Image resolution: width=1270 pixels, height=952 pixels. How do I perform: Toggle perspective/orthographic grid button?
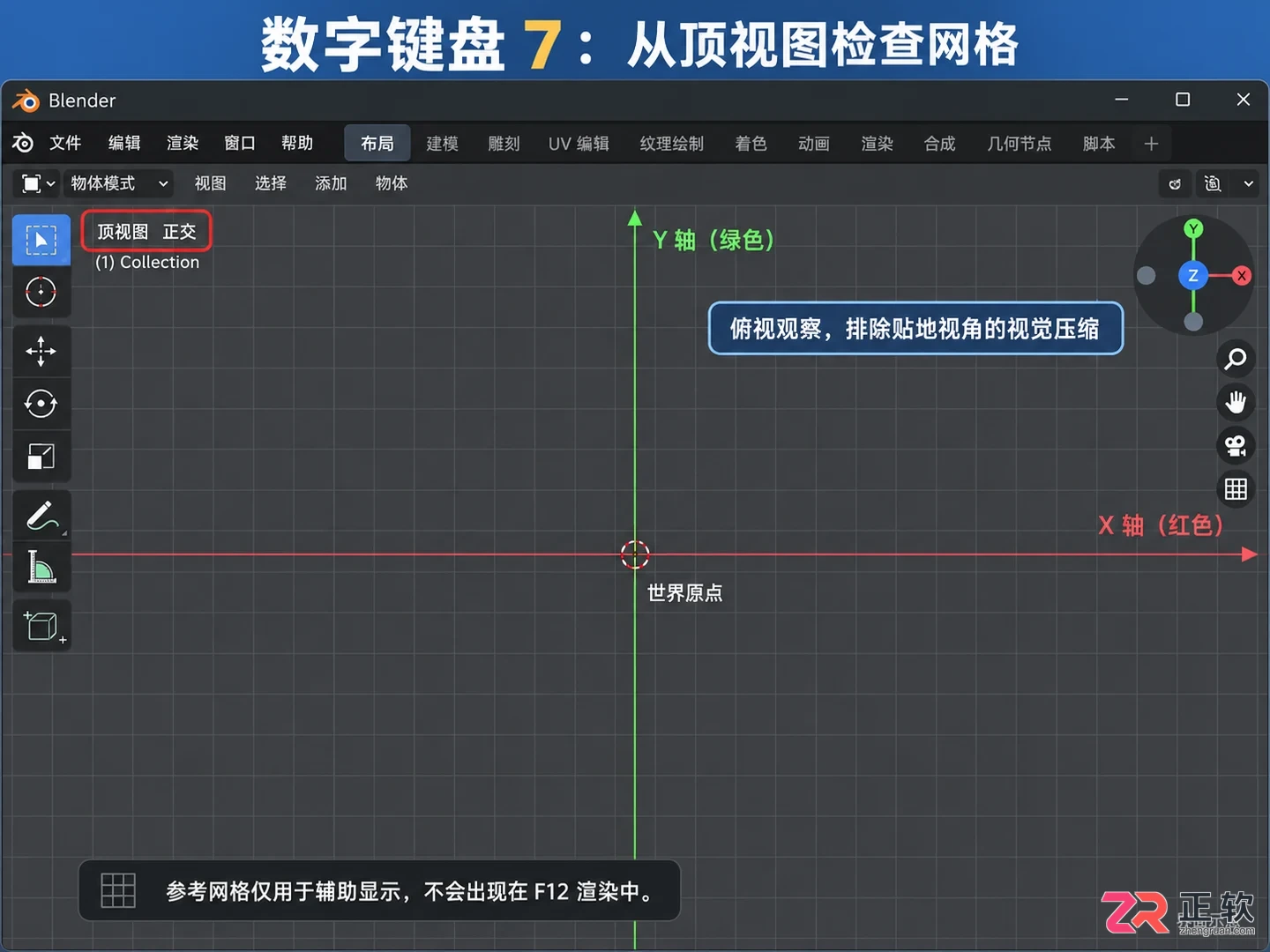(1236, 488)
